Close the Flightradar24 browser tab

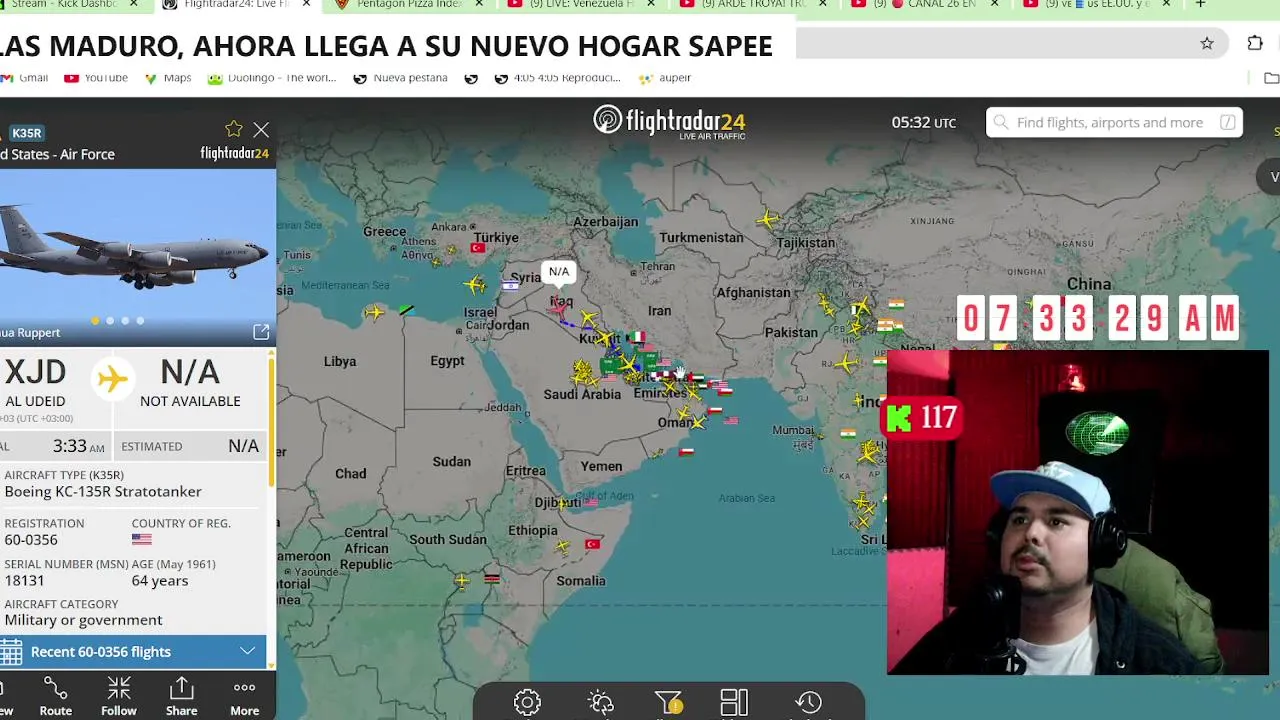point(306,4)
